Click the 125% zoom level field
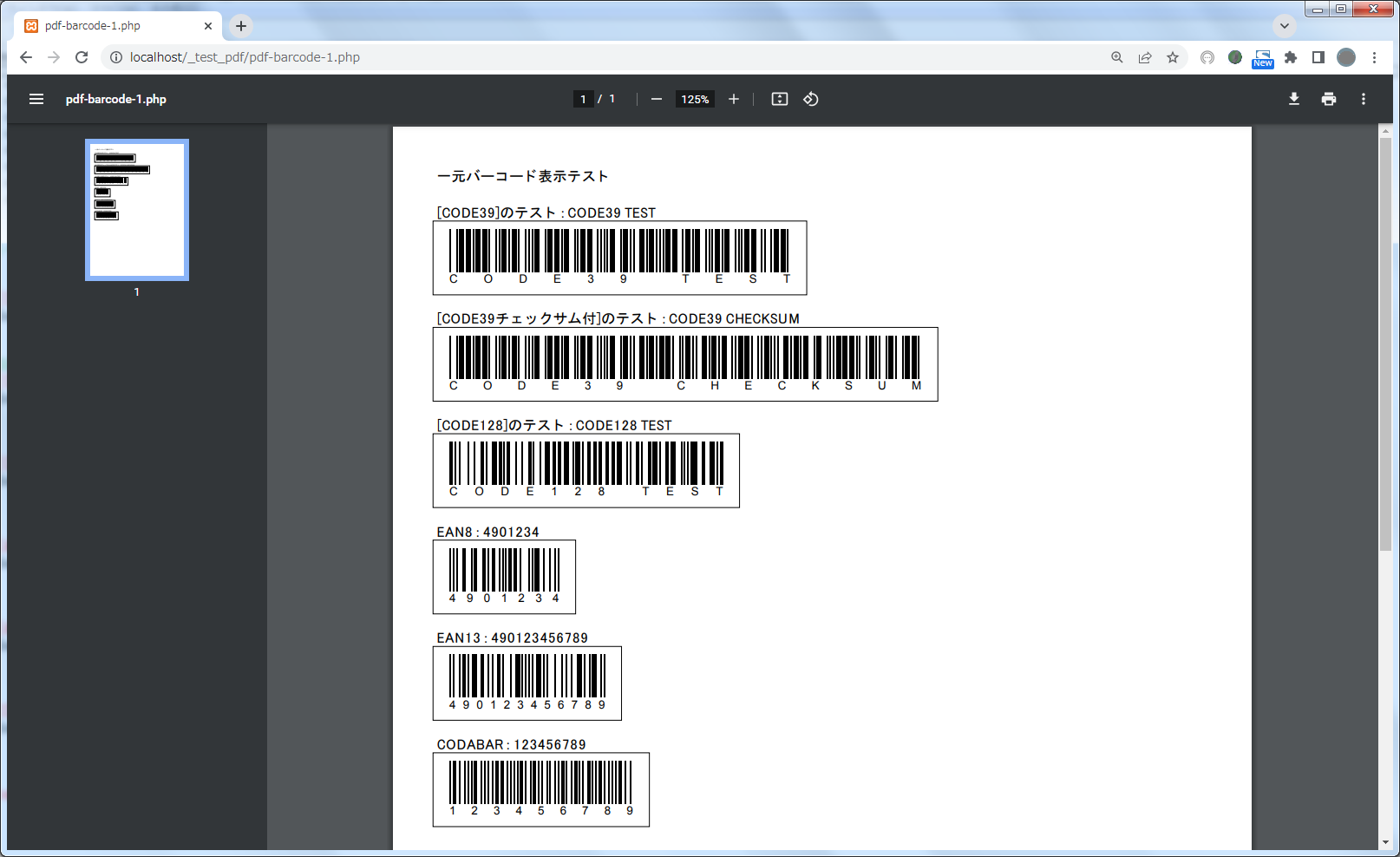This screenshot has height=857, width=1400. (695, 99)
